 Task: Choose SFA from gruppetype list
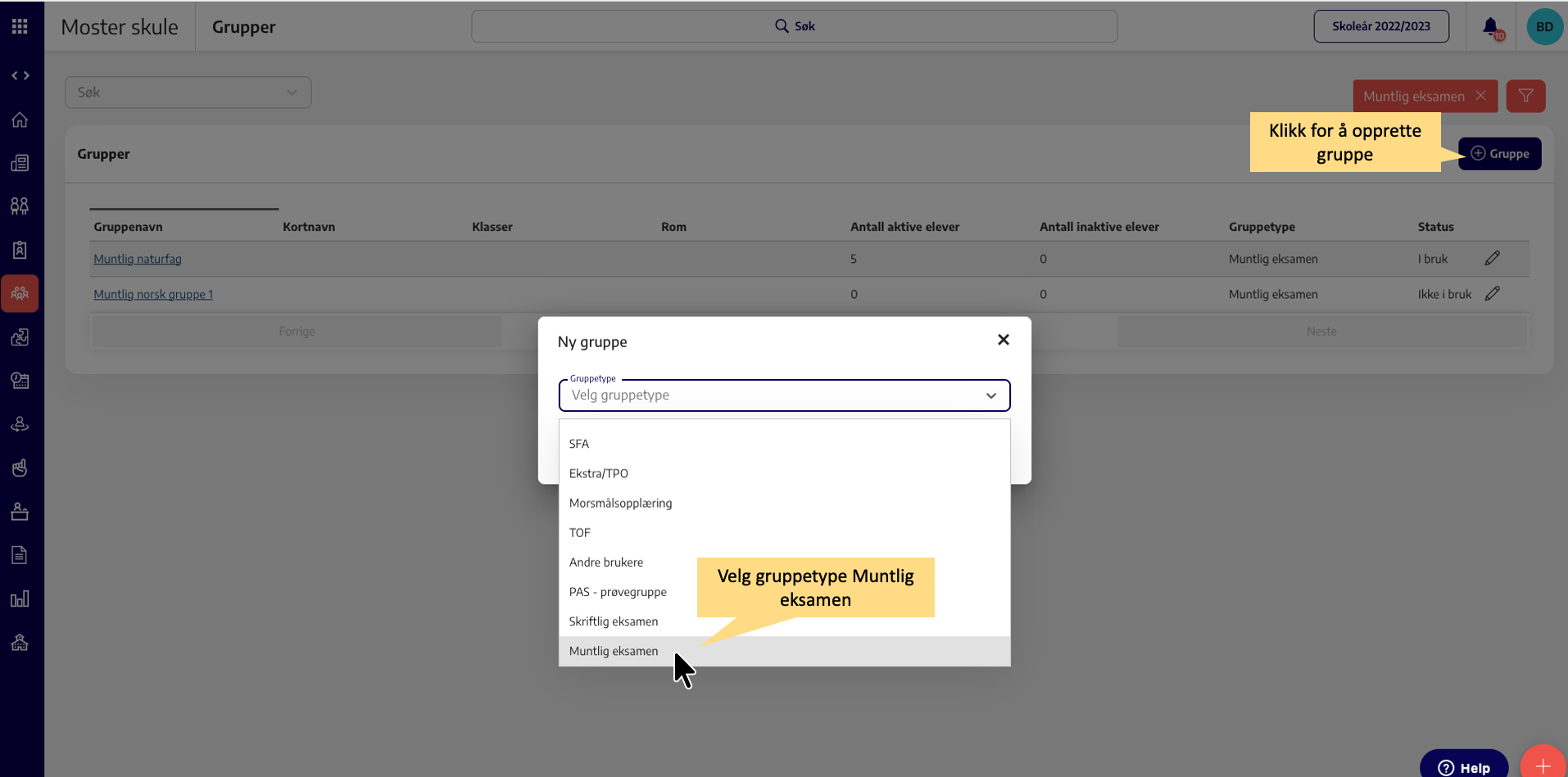784,444
